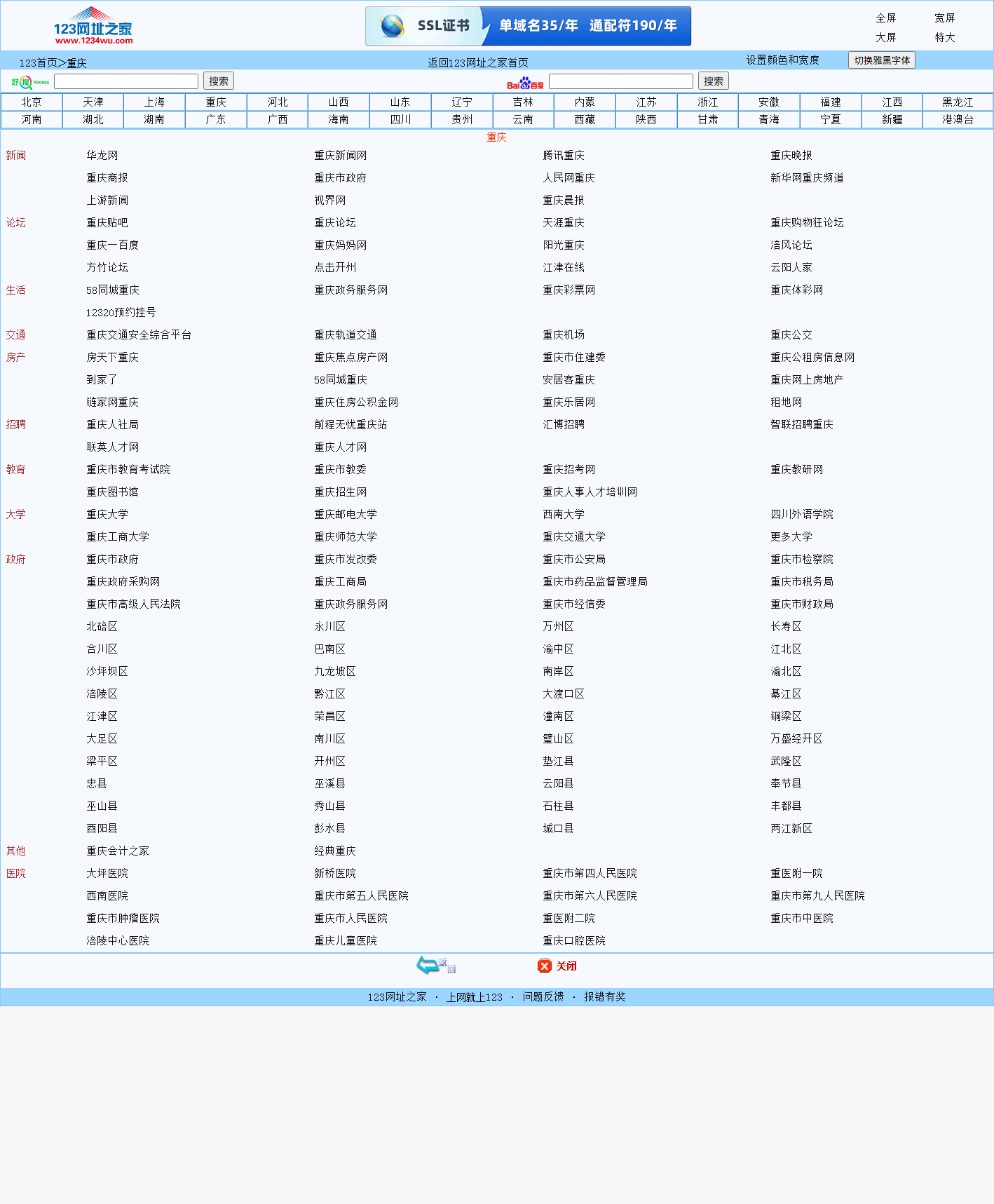The height and width of the screenshot is (1204, 994).
Task: Switch layout to 宽屏 mode
Action: pos(944,18)
